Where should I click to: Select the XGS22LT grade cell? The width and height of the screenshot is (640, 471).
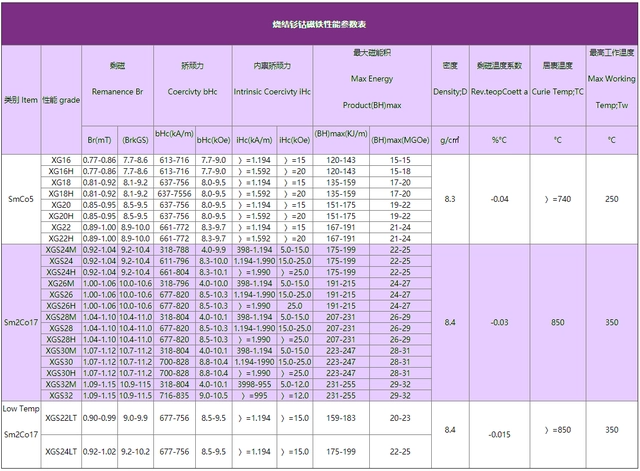point(61,416)
